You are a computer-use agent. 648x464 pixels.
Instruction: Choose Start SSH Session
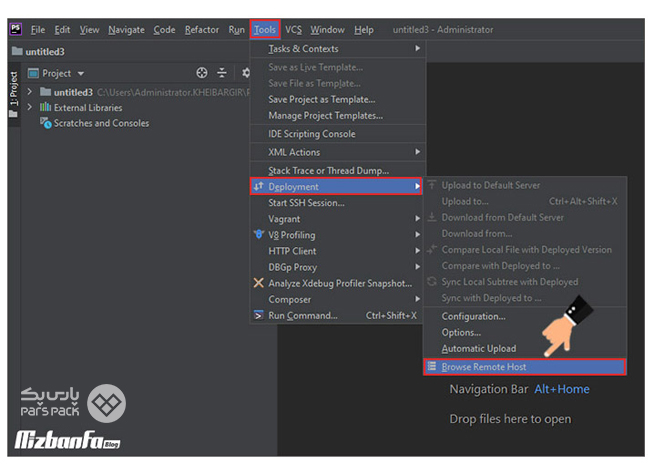(338, 202)
